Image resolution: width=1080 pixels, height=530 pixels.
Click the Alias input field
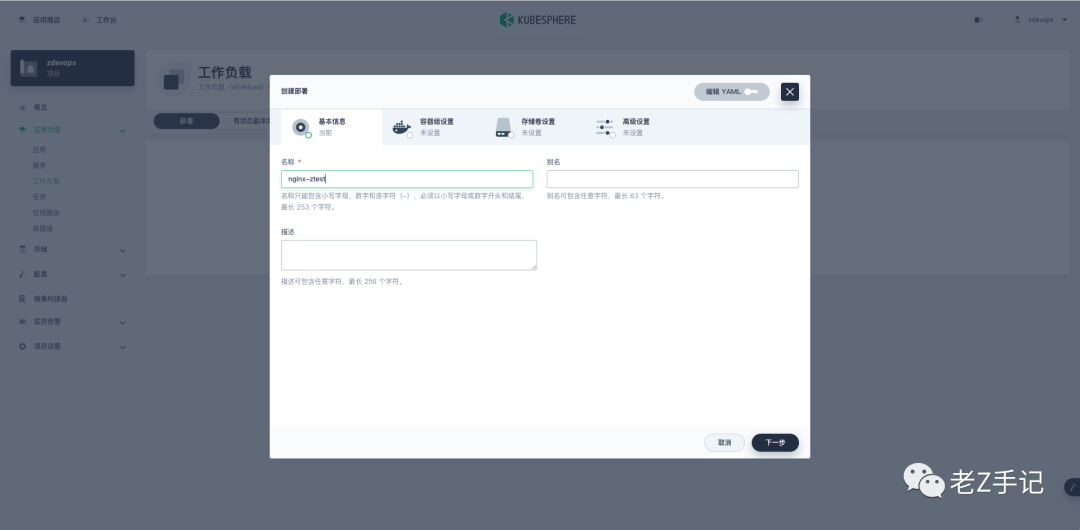pyautogui.click(x=672, y=179)
